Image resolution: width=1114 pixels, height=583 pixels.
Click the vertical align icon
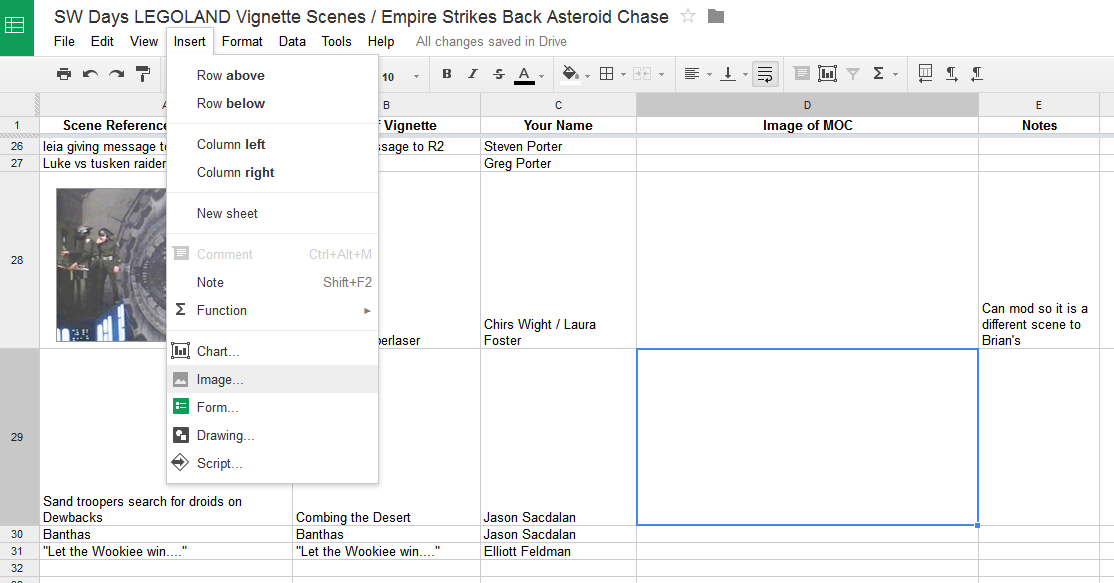pos(728,74)
